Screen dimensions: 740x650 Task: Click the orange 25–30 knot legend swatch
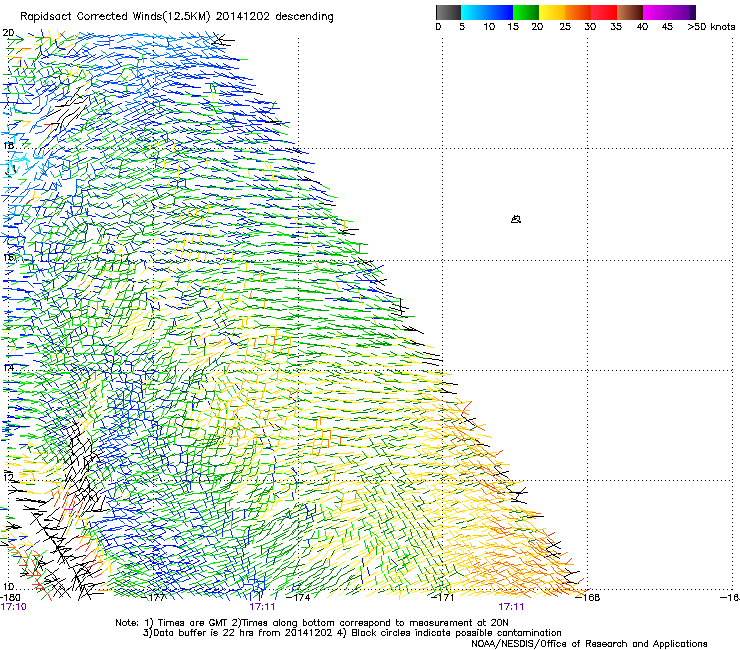(578, 12)
